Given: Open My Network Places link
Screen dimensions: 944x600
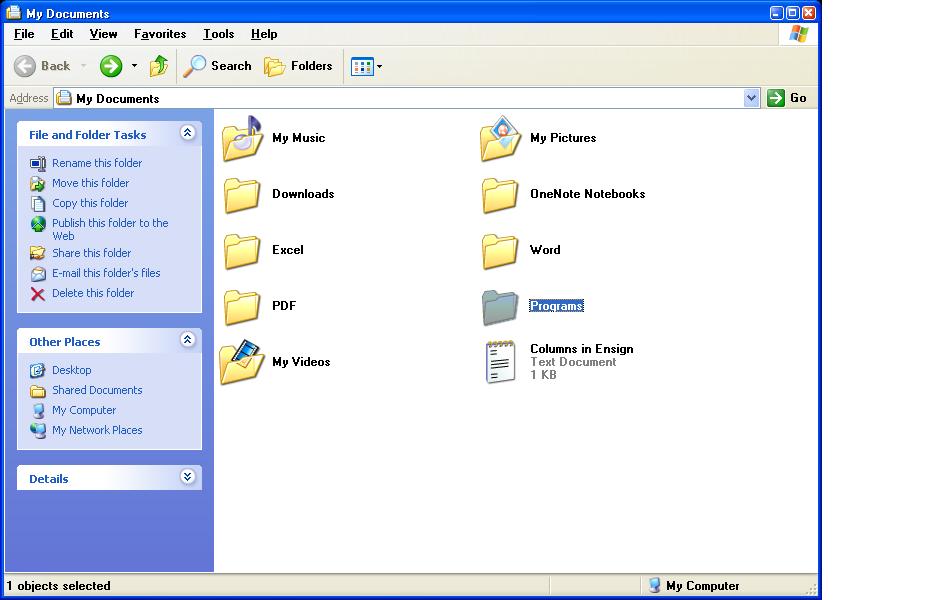Looking at the screenshot, I should click(97, 430).
